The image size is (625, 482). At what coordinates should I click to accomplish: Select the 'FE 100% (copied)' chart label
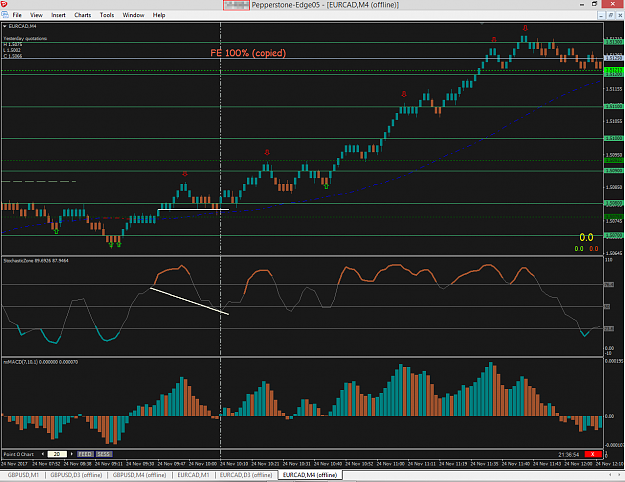tap(248, 53)
